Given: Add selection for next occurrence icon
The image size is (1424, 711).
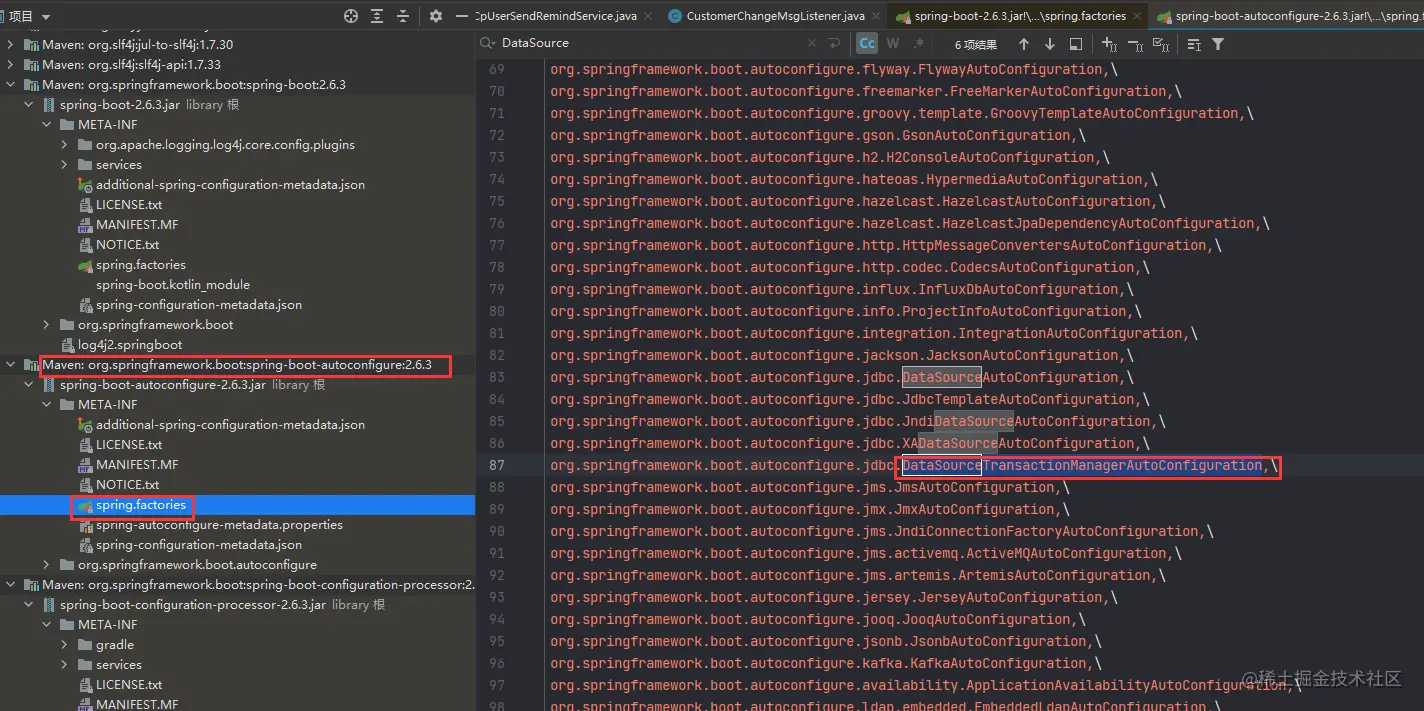Looking at the screenshot, I should pyautogui.click(x=1109, y=44).
